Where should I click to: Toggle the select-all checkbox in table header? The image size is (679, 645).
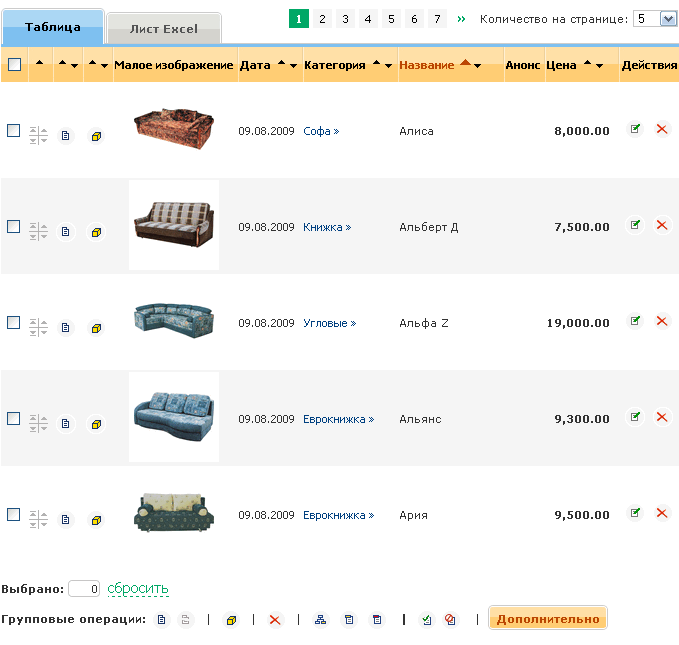14,65
